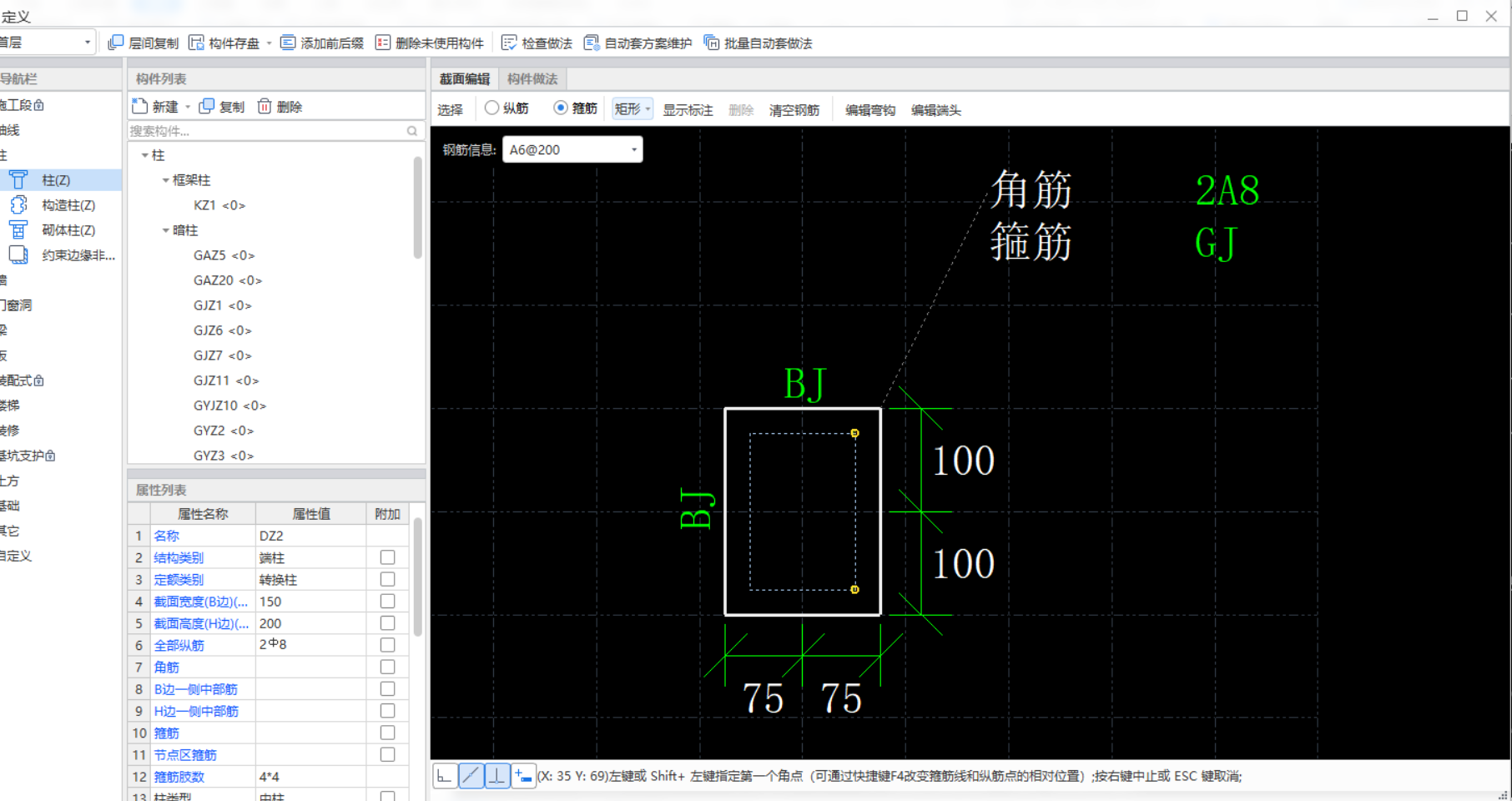Click the orthogonal corner snap icon in status bar

click(x=445, y=776)
